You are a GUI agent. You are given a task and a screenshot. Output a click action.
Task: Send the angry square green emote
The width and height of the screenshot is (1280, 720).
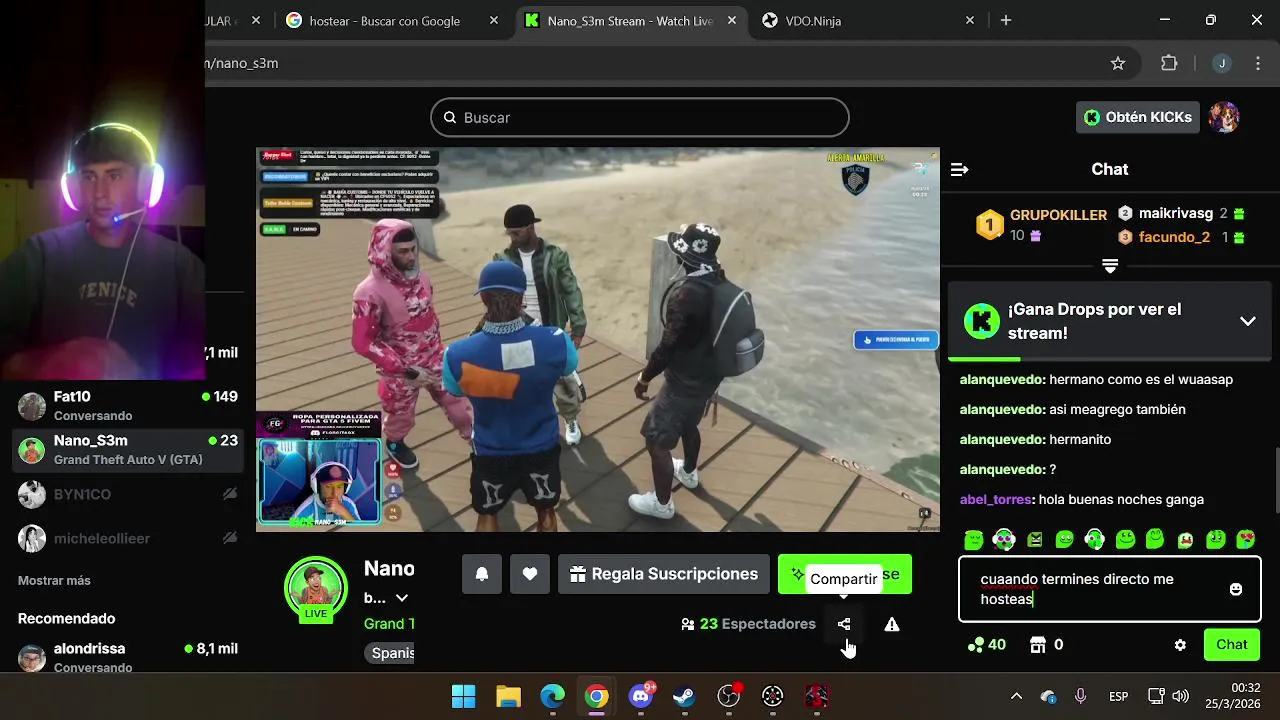click(1034, 540)
